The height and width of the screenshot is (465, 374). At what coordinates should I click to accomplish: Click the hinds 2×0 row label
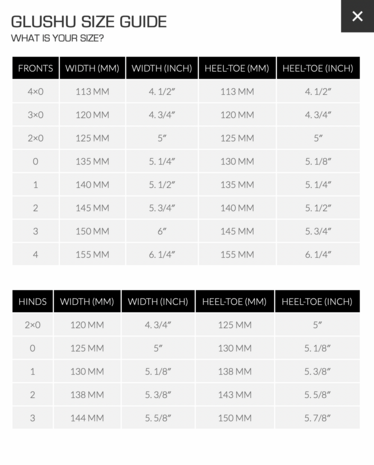coord(33,325)
